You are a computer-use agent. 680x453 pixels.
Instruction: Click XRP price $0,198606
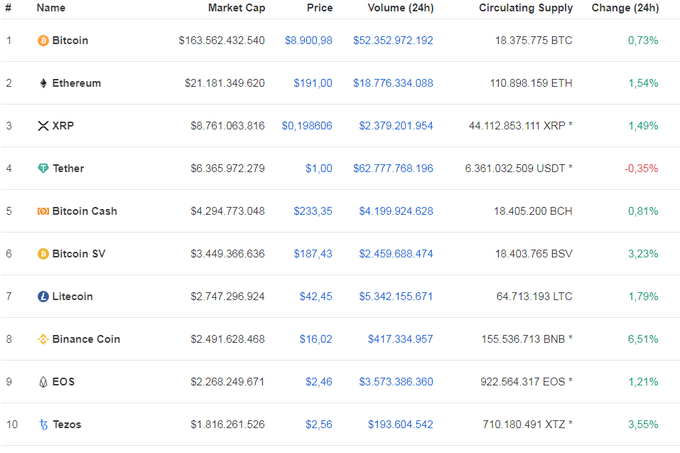click(x=307, y=126)
